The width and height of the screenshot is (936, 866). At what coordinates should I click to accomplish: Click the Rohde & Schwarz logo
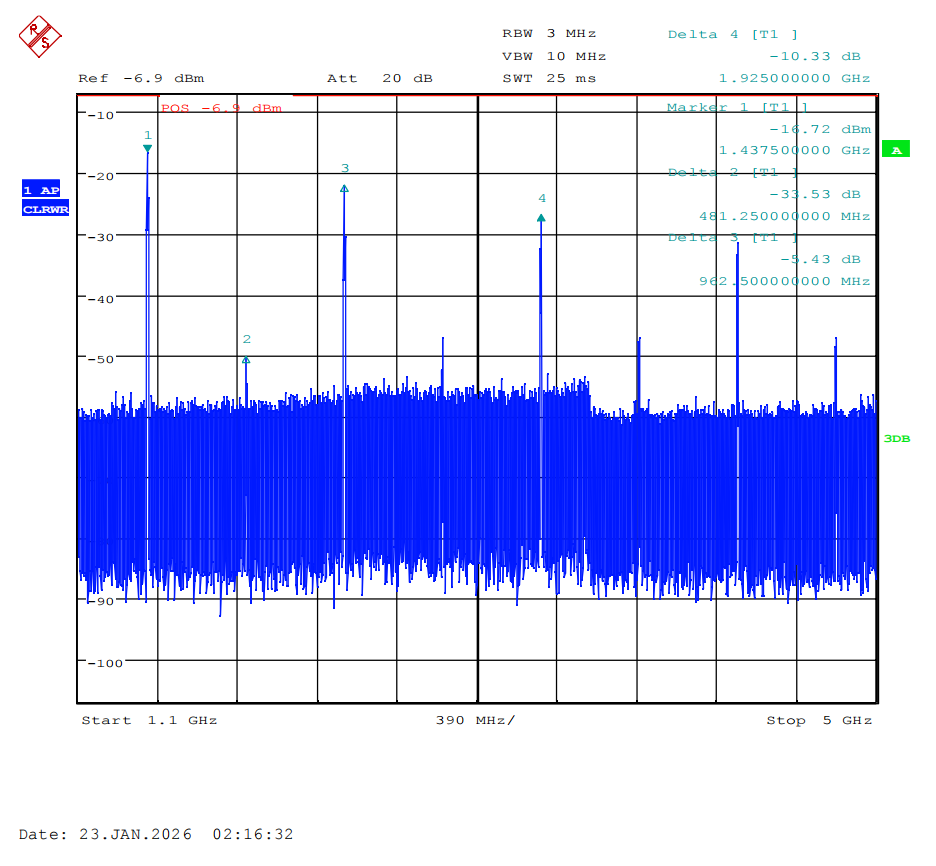40,37
